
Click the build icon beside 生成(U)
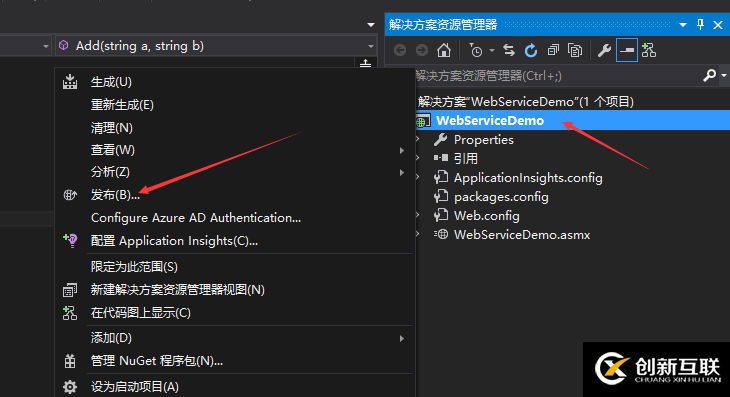70,81
